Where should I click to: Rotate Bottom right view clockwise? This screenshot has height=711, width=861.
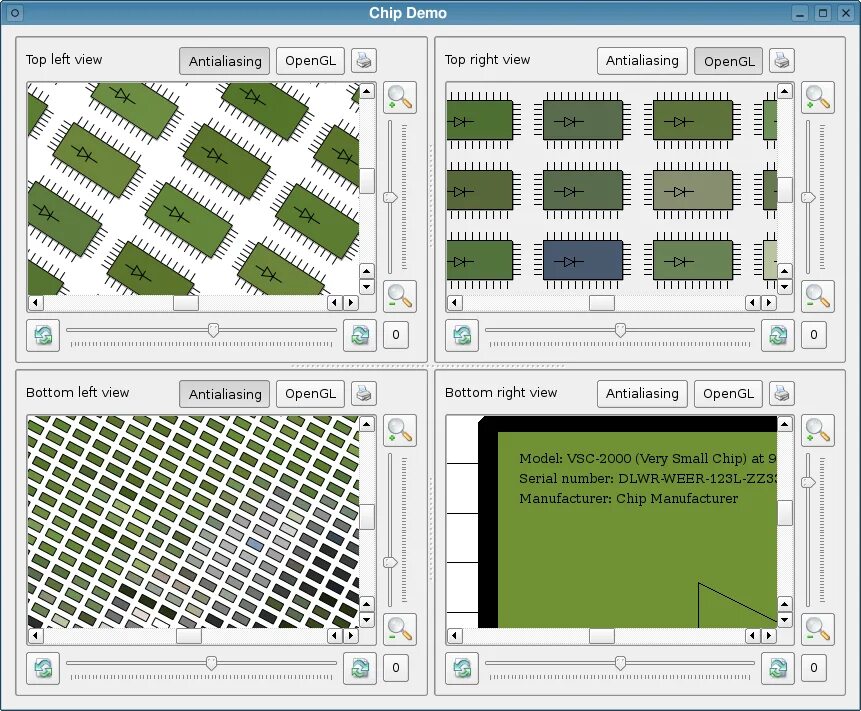pos(778,668)
